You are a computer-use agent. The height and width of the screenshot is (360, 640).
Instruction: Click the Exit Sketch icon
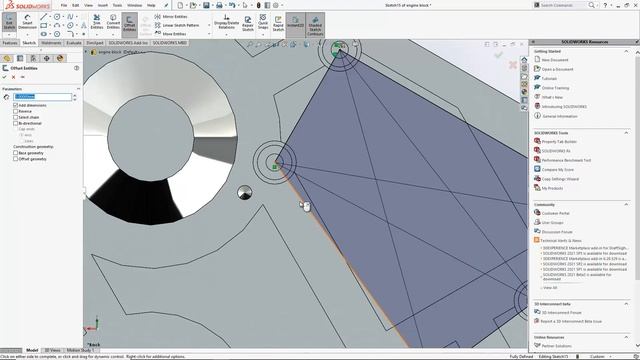point(9,22)
